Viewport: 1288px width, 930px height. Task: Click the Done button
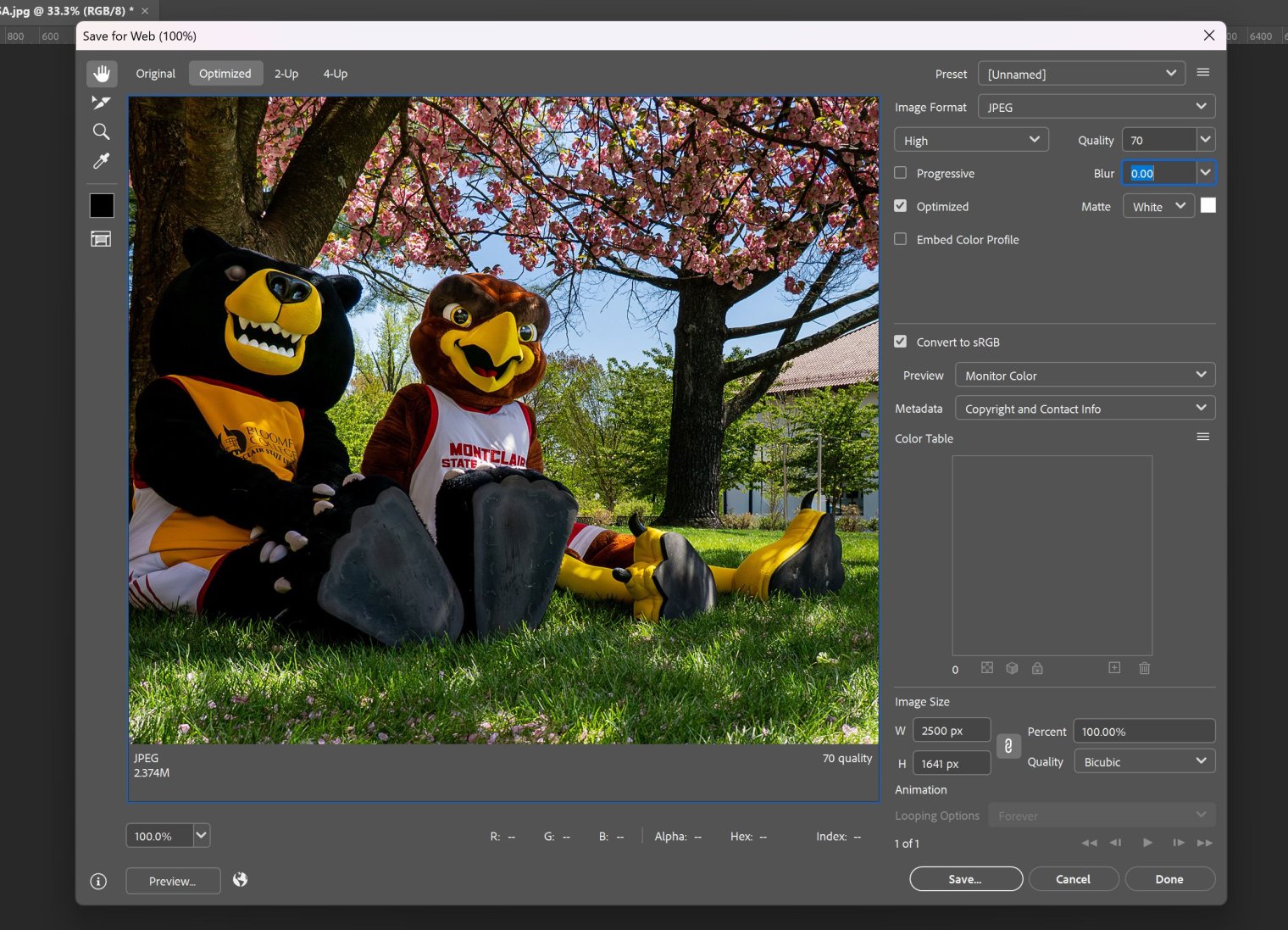click(x=1170, y=879)
